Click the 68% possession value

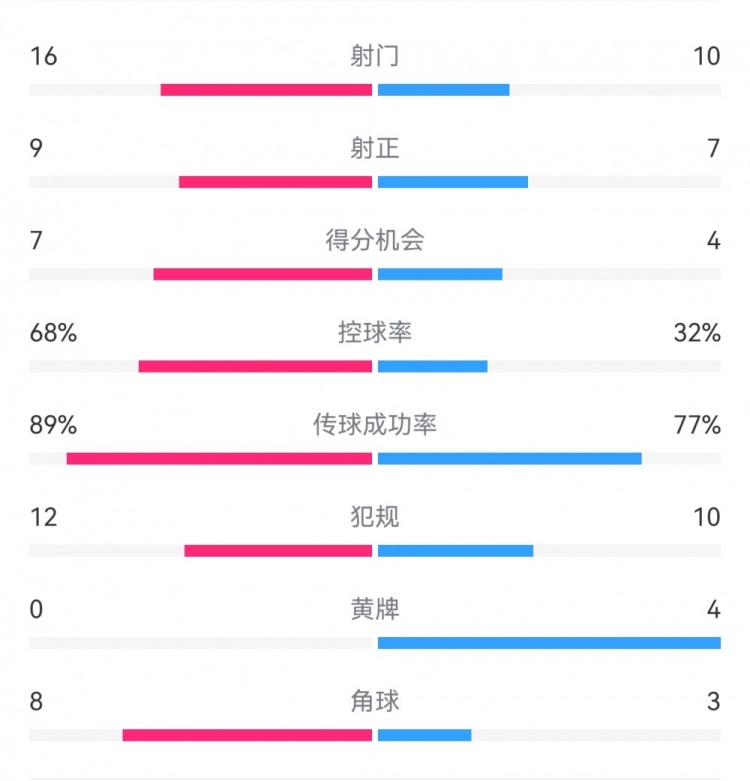(53, 333)
